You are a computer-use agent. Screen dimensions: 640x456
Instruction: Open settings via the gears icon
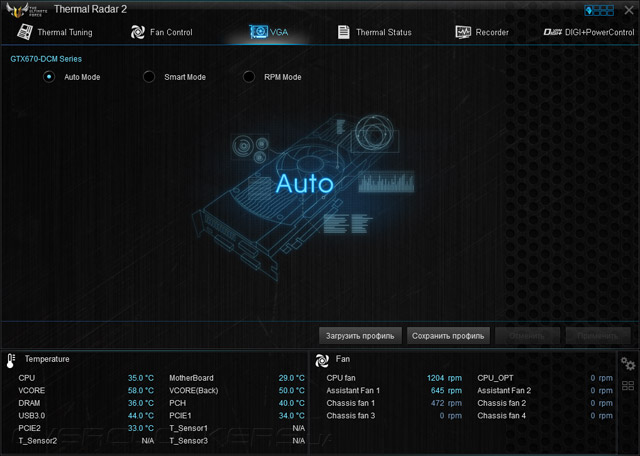click(x=628, y=363)
